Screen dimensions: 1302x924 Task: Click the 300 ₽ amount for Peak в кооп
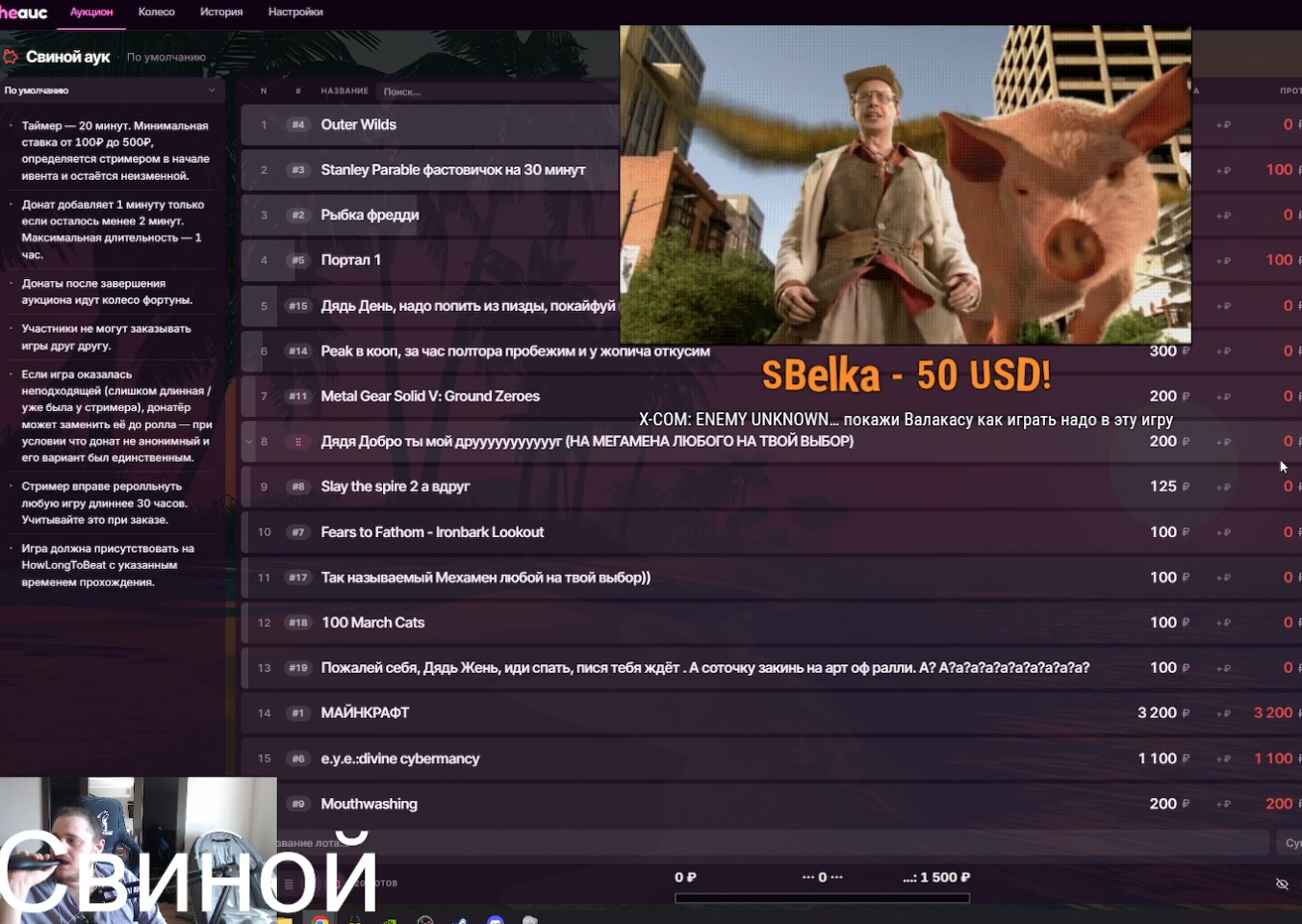pos(1169,351)
